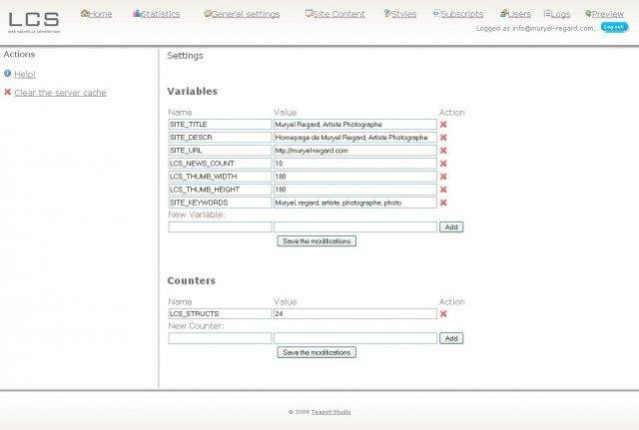Delete the LCS_NEWS_COUNT variable

coord(443,164)
